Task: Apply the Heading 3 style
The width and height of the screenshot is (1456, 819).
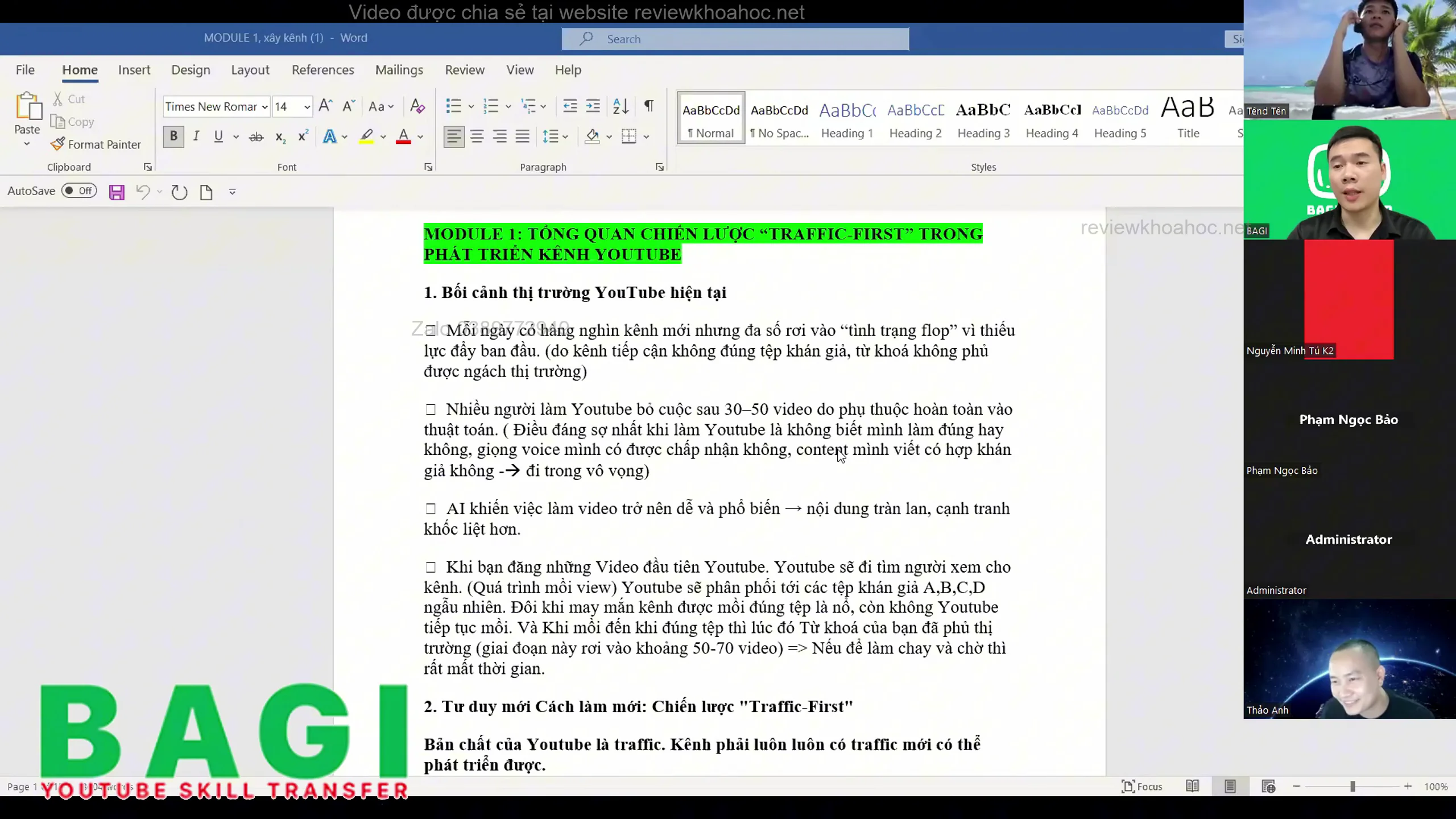Action: coord(983,118)
